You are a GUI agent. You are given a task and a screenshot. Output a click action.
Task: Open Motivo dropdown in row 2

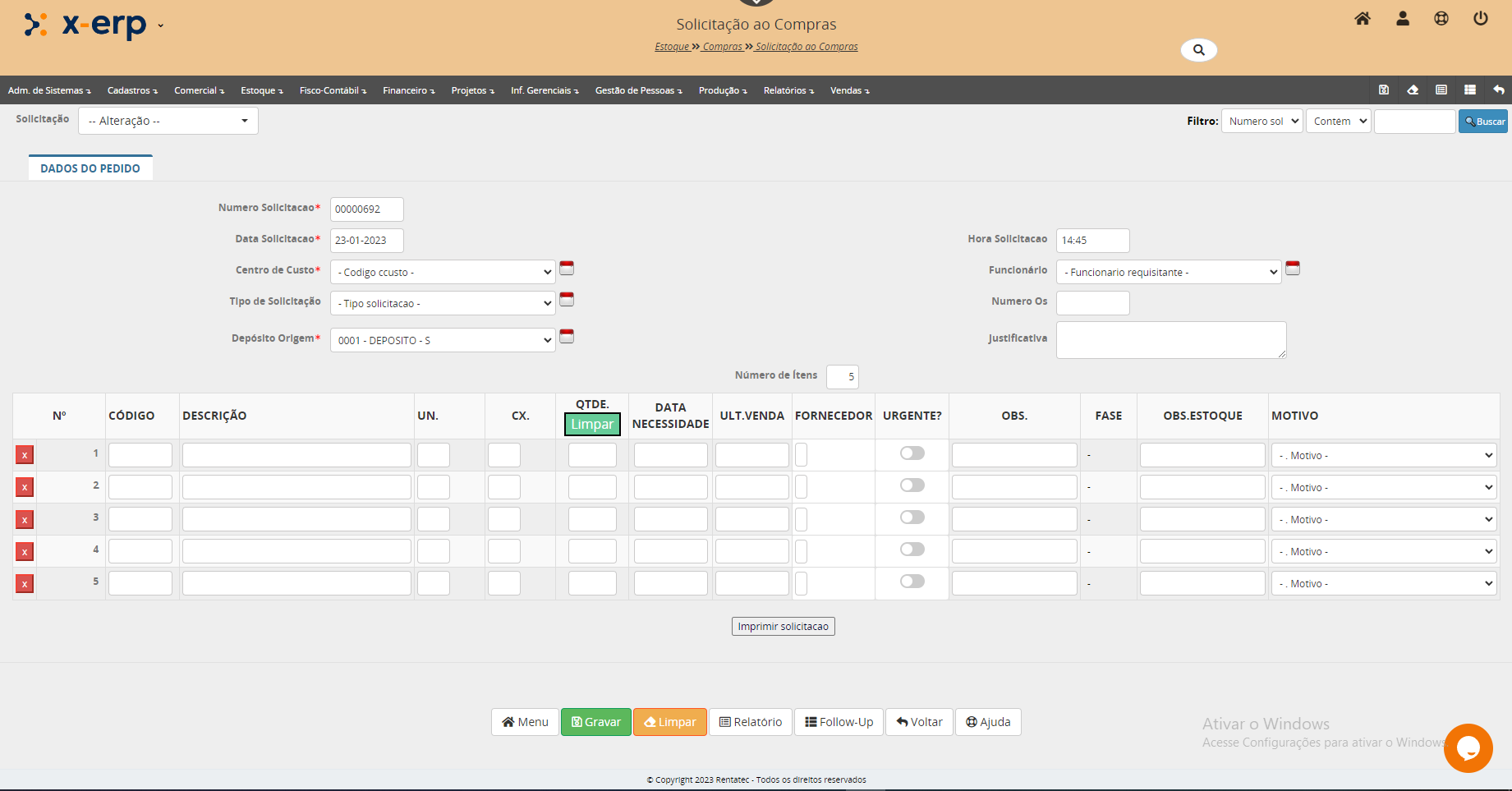pyautogui.click(x=1384, y=487)
